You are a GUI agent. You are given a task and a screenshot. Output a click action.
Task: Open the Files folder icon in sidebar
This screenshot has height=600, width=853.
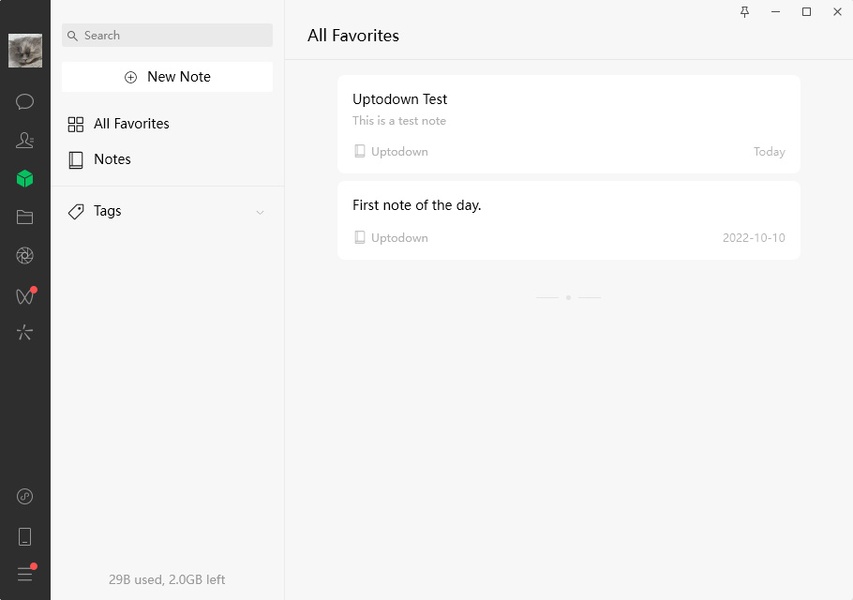(x=25, y=217)
